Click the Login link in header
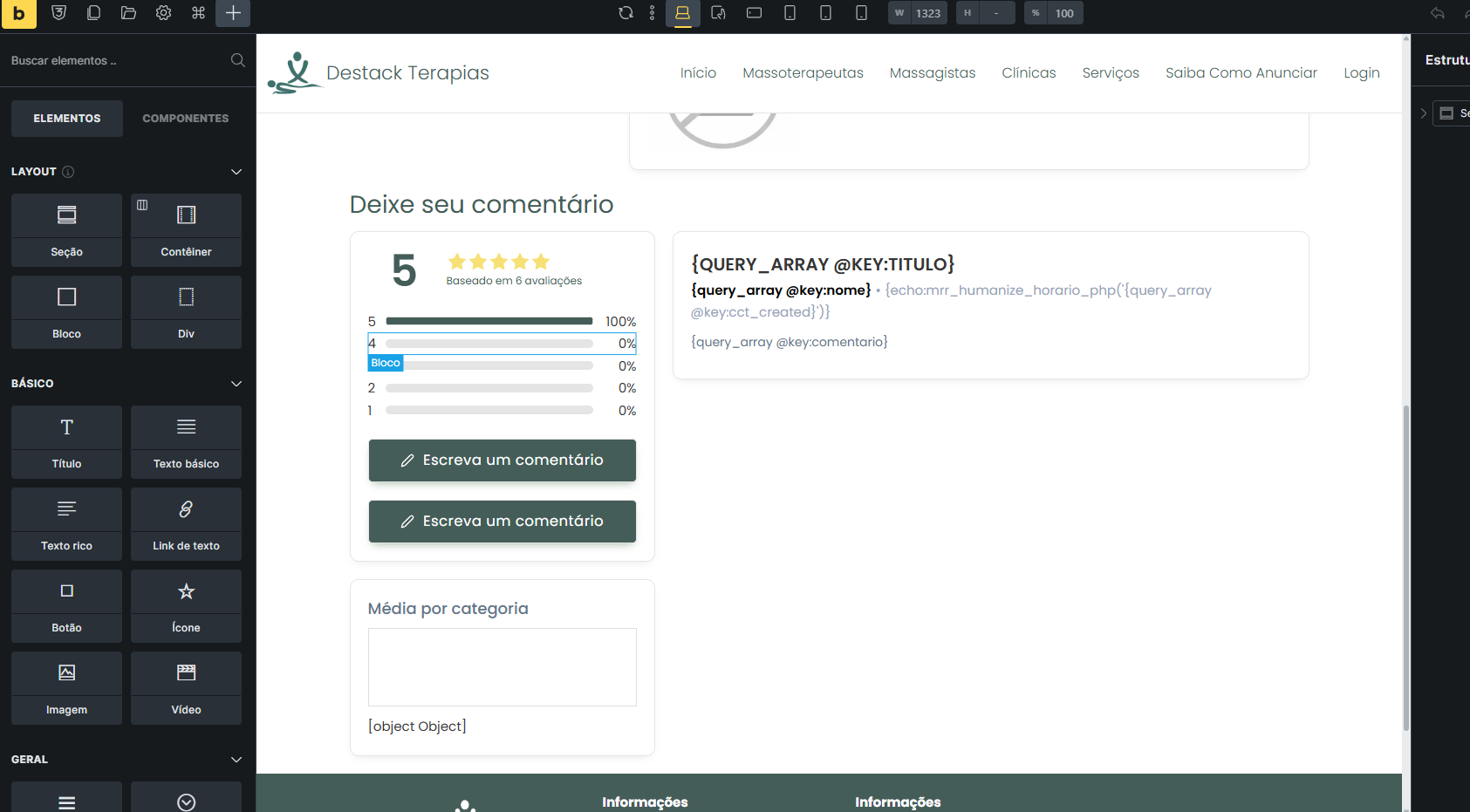The width and height of the screenshot is (1470, 812). coord(1361,73)
